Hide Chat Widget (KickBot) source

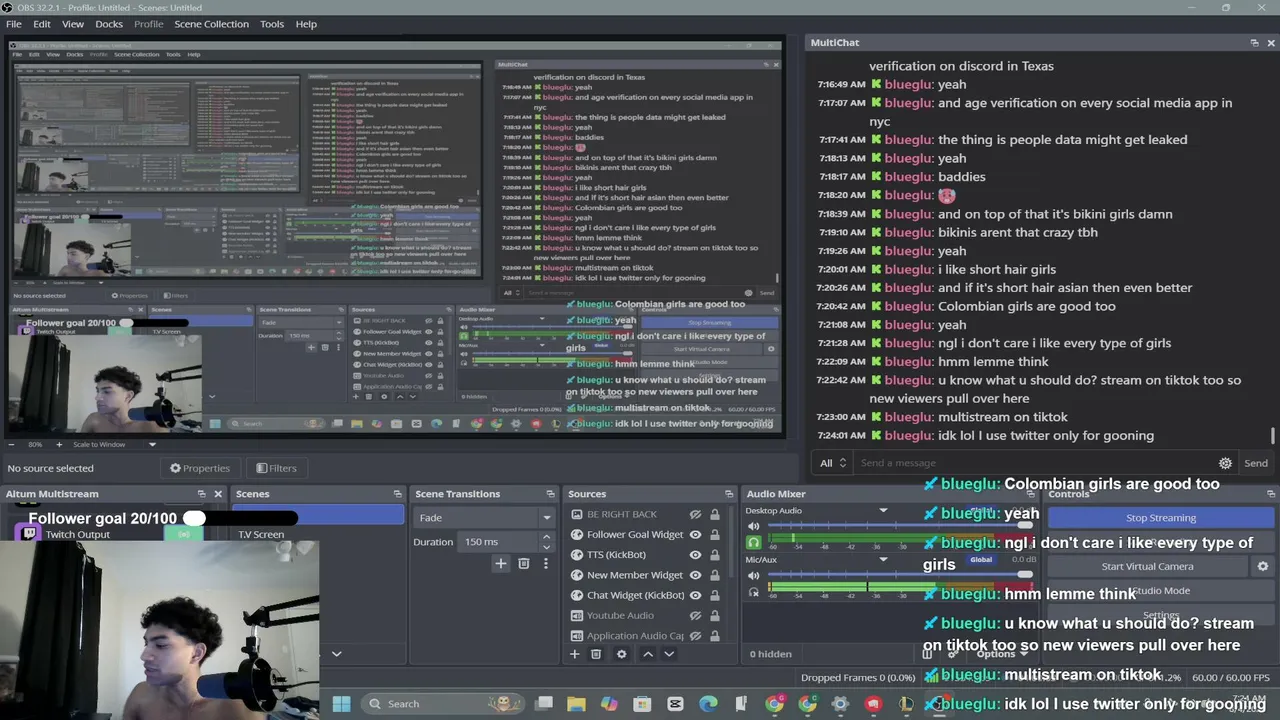[695, 595]
